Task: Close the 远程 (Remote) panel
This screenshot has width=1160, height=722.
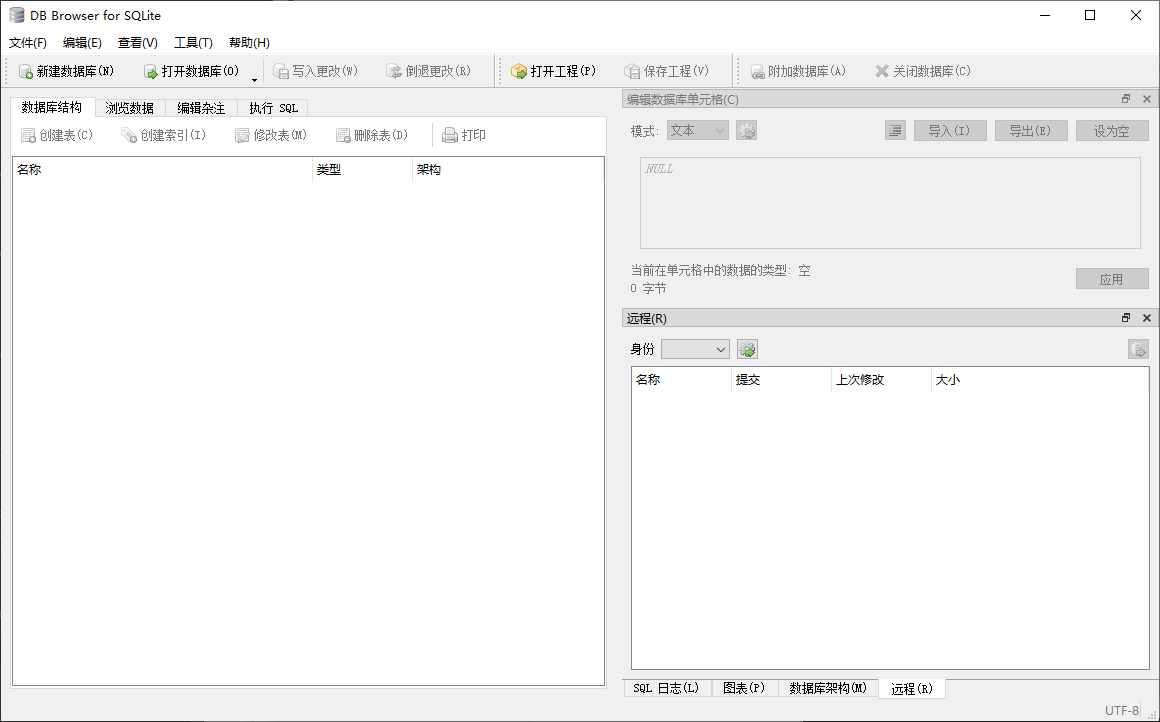Action: [x=1147, y=318]
